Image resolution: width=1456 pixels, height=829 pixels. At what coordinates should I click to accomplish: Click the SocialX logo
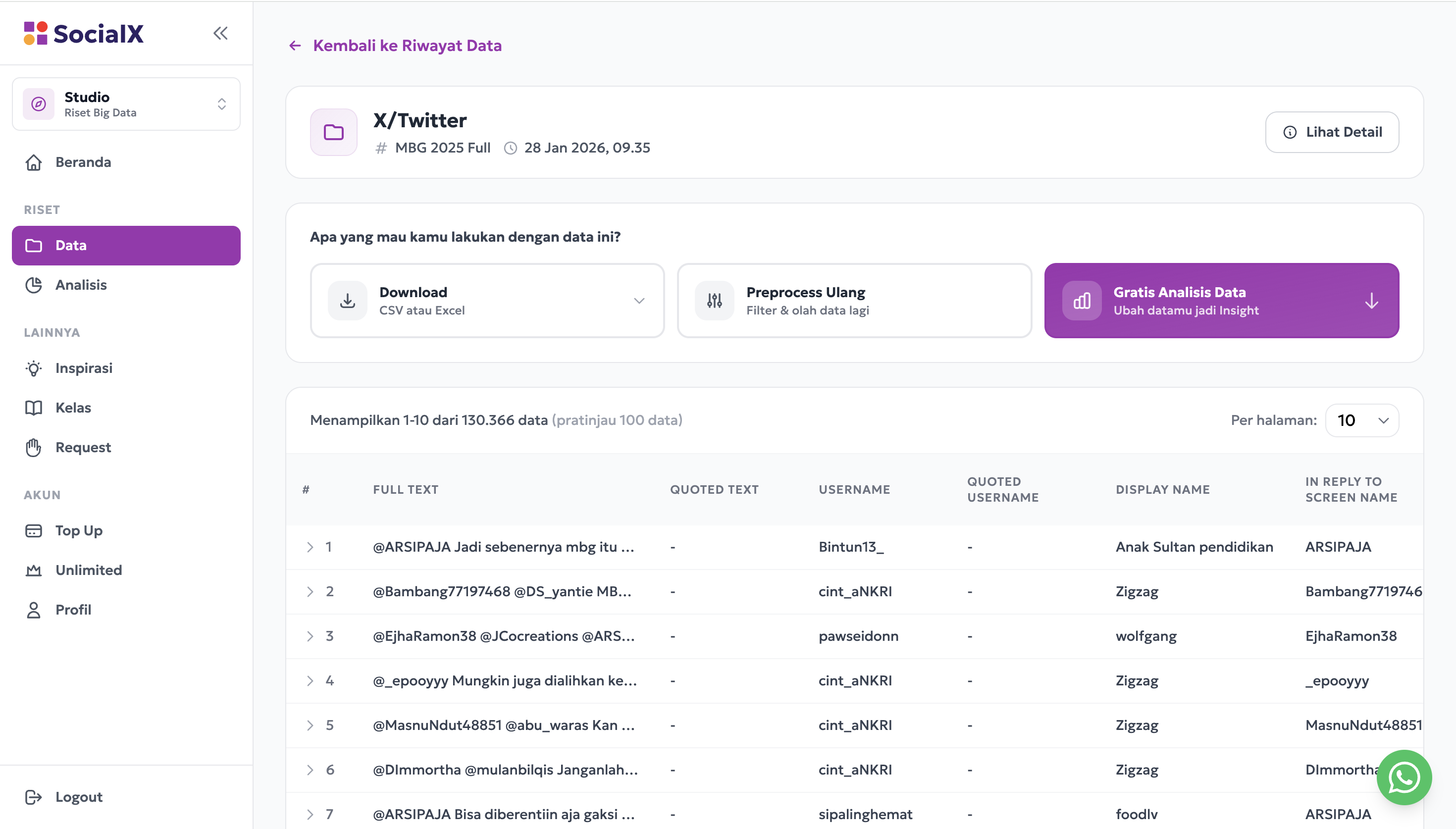pos(84,33)
